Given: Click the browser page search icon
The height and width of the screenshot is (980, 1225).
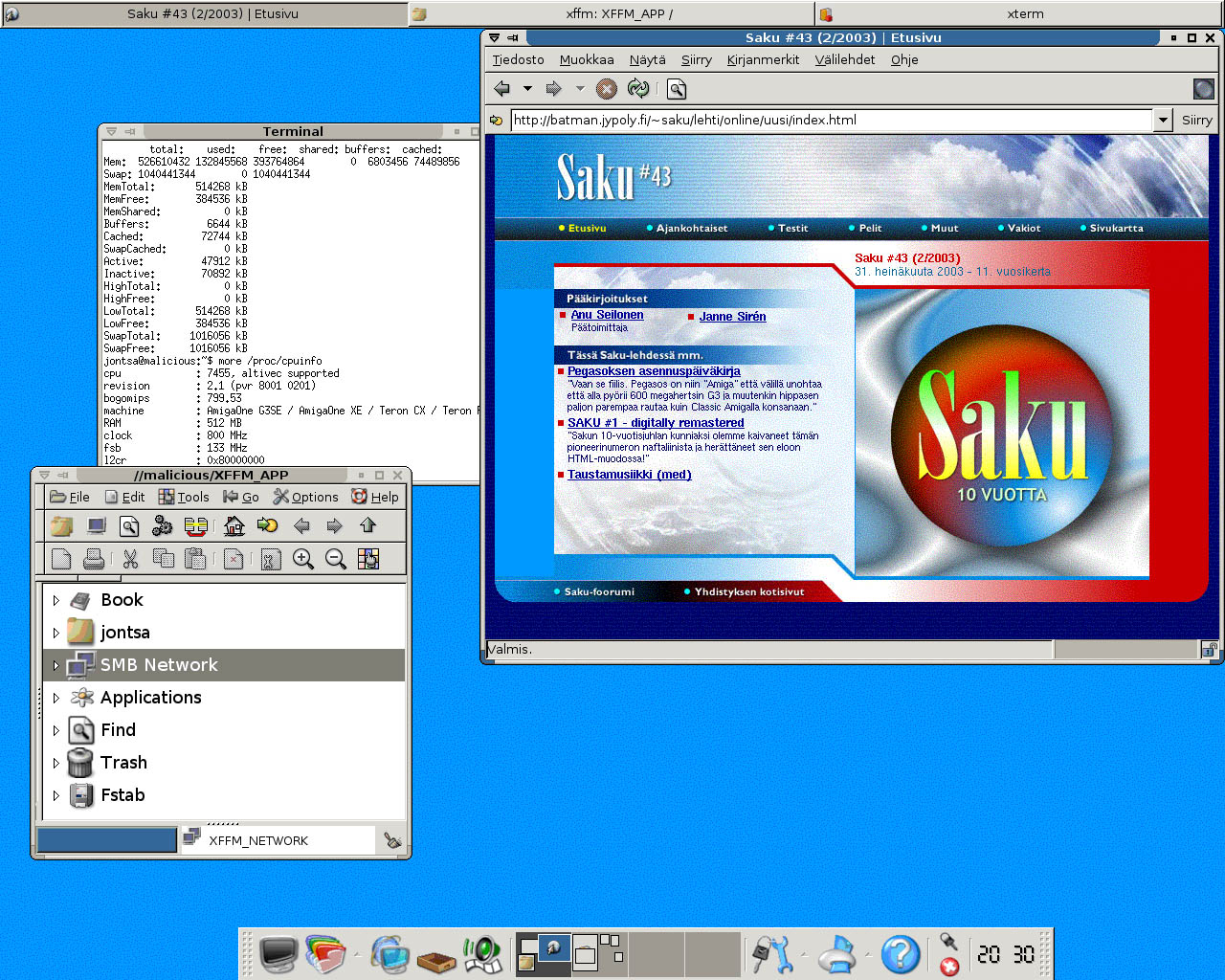Looking at the screenshot, I should pos(677,89).
